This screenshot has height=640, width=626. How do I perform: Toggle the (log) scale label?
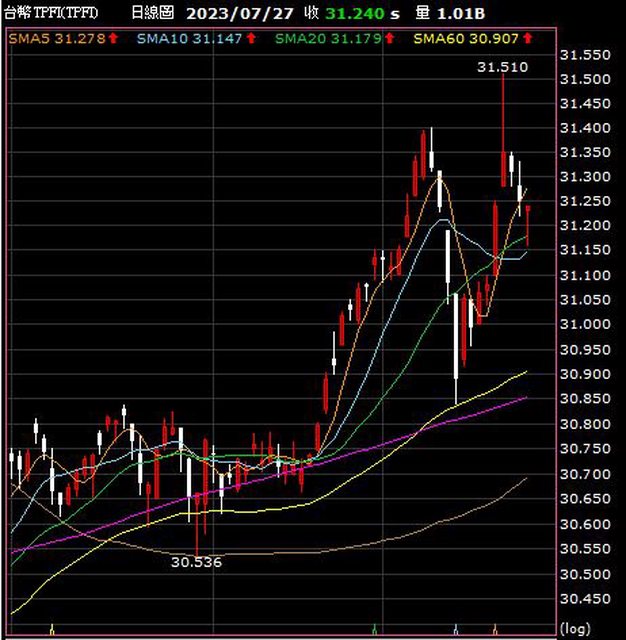(x=578, y=628)
